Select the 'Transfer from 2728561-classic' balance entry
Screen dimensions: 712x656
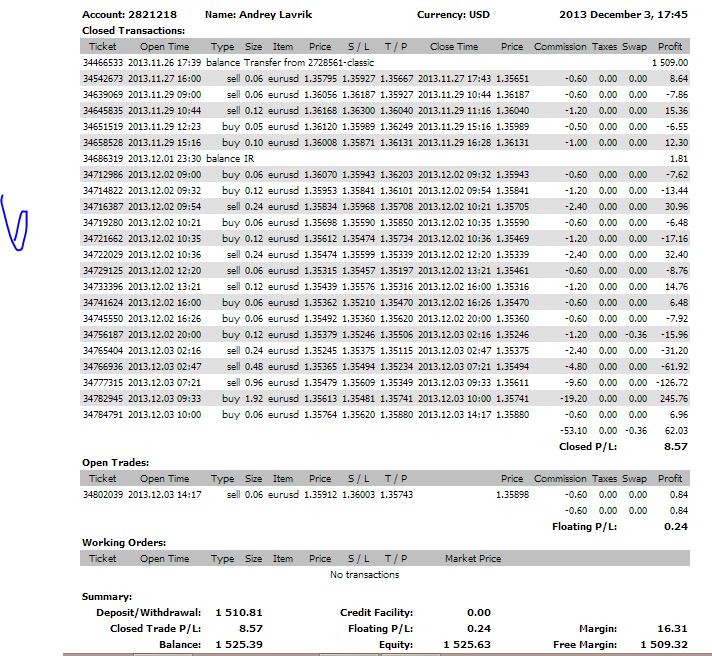click(309, 63)
